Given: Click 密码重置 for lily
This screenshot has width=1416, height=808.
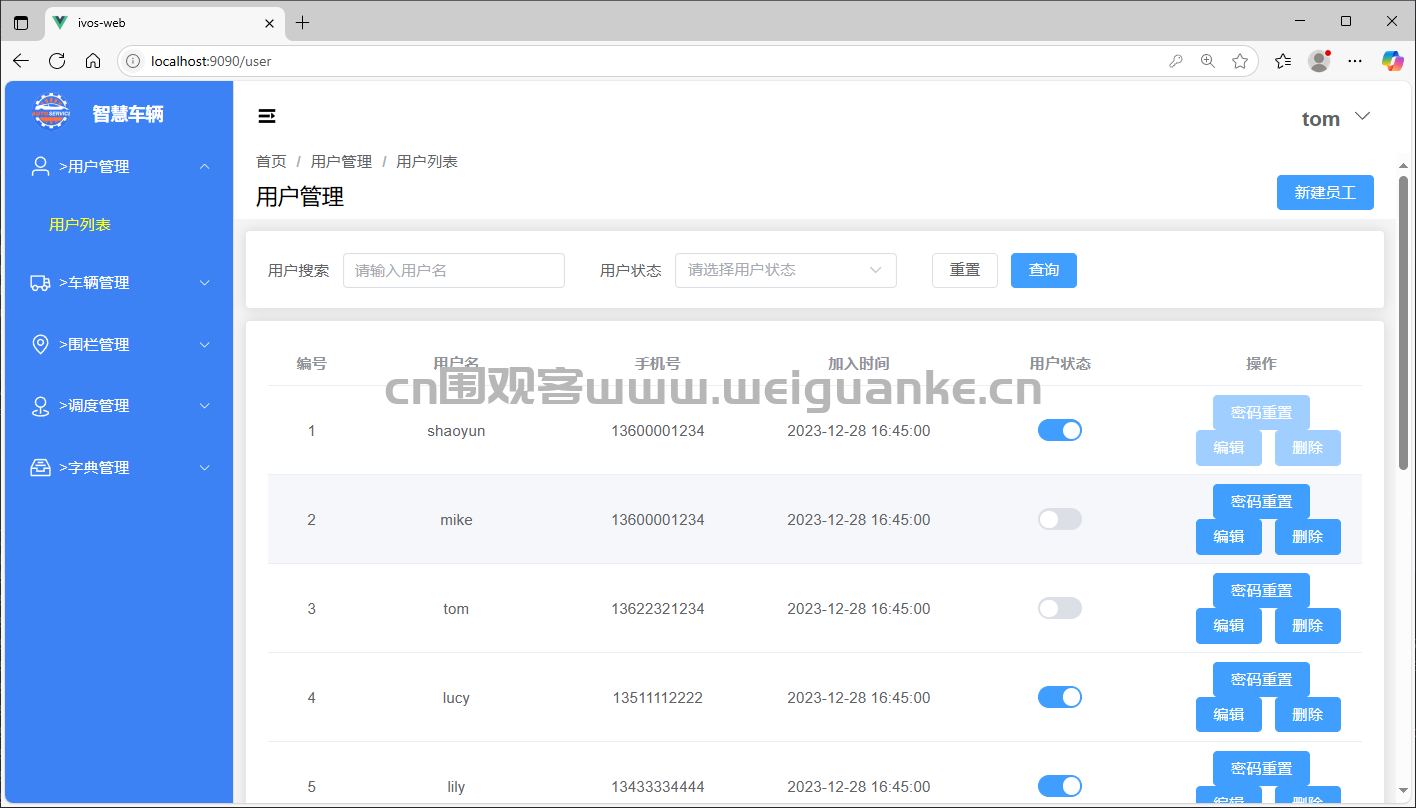Looking at the screenshot, I should point(1261,768).
